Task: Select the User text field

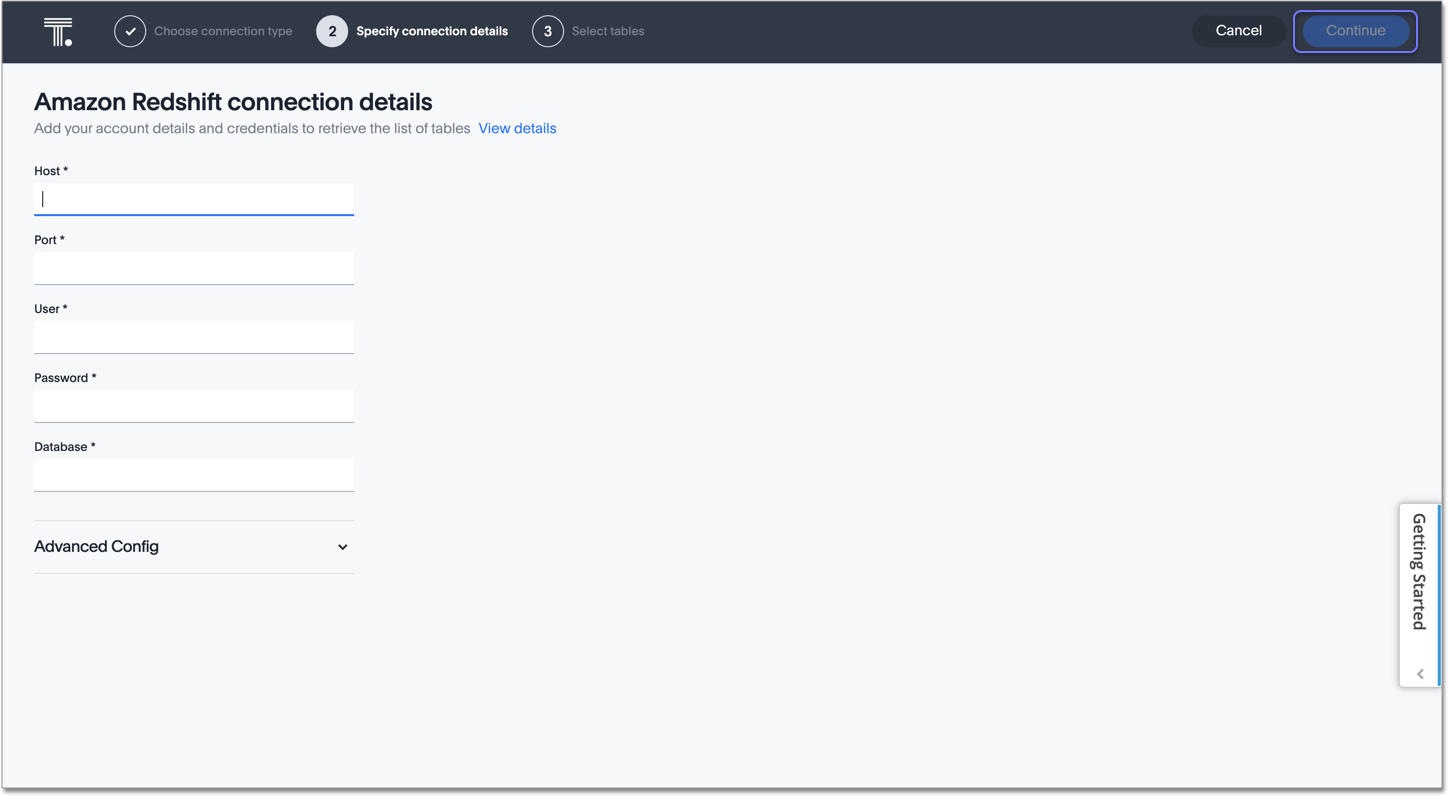Action: coord(194,337)
